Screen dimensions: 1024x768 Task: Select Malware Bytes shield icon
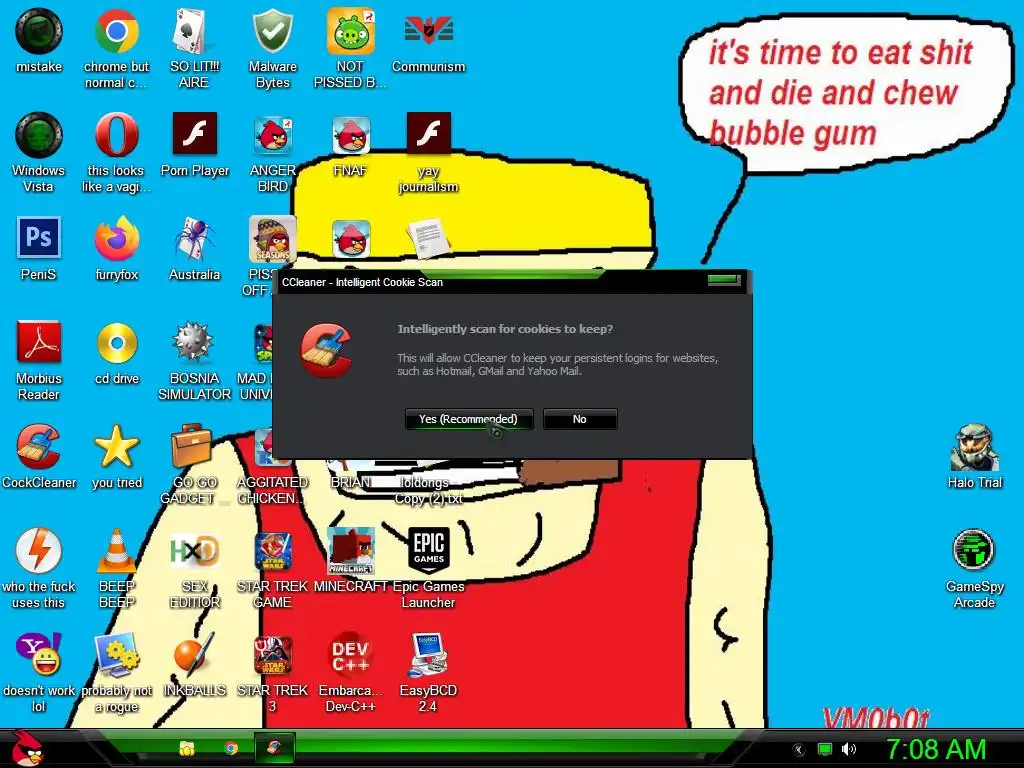pos(272,49)
